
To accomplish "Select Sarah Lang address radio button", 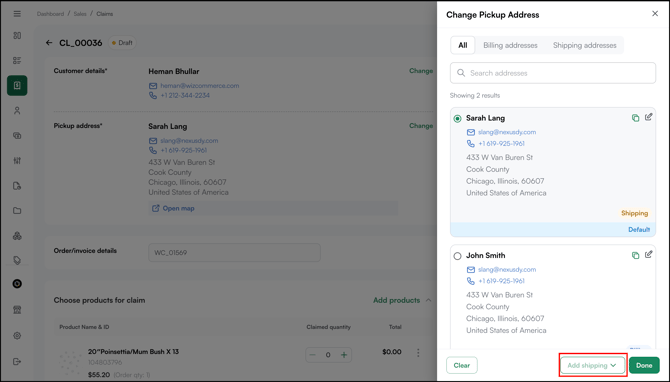I will [x=457, y=118].
